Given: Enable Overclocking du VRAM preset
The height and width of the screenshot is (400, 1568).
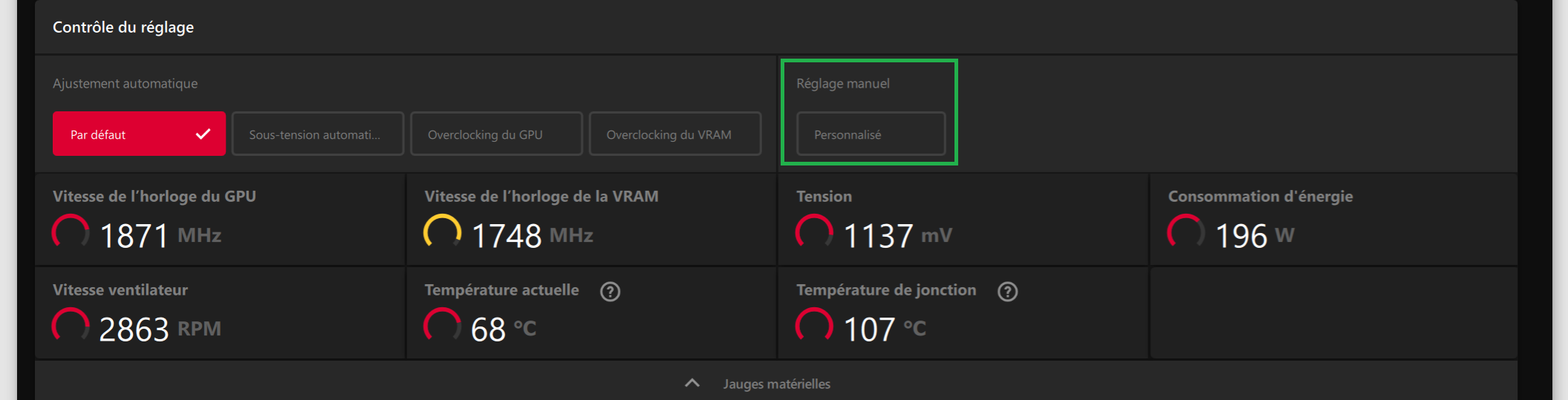Looking at the screenshot, I should pos(675,134).
